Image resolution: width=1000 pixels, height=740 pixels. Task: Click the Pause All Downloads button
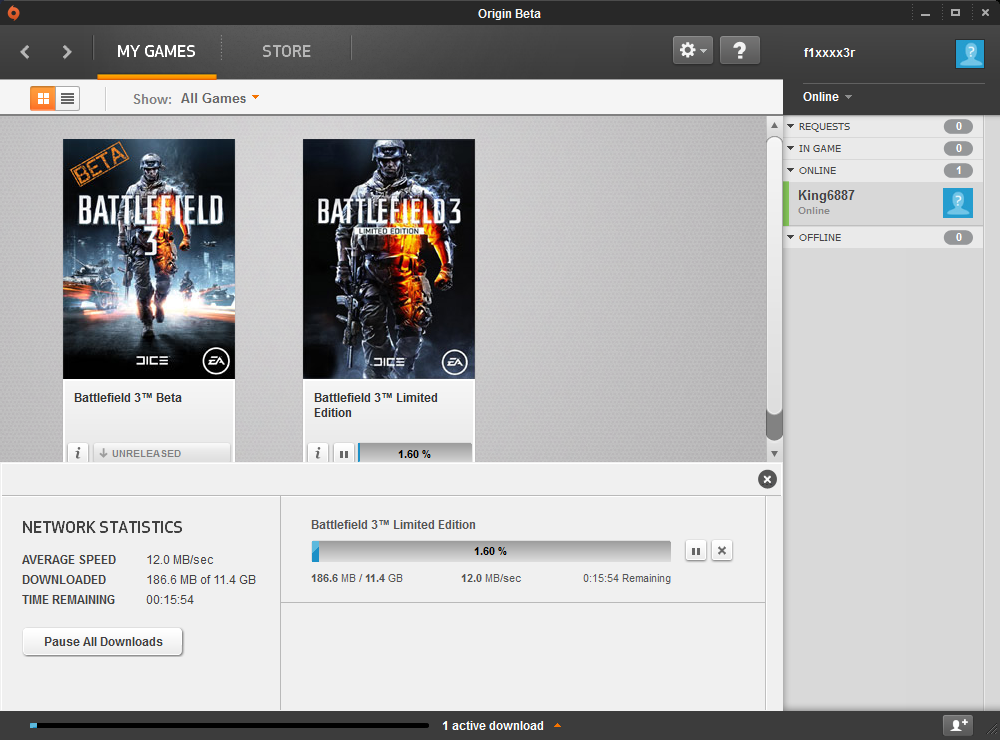tap(103, 641)
